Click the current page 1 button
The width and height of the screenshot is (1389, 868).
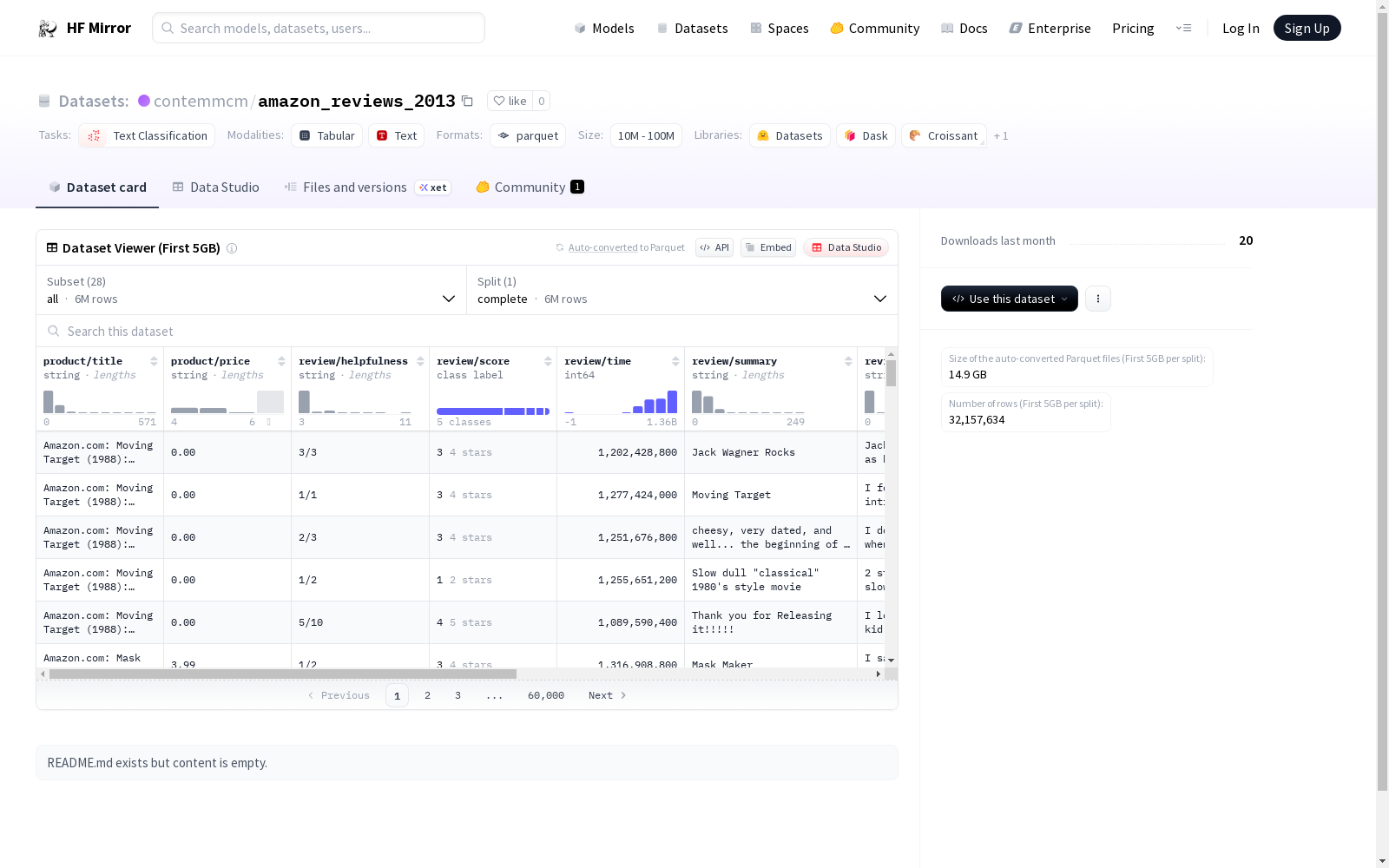coord(397,695)
